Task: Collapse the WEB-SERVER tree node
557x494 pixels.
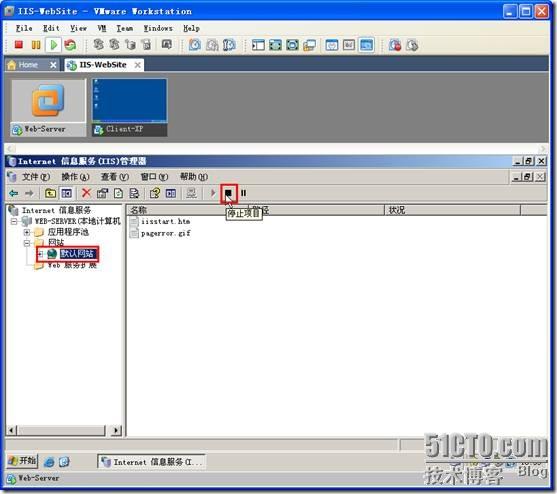Action: coord(13,222)
